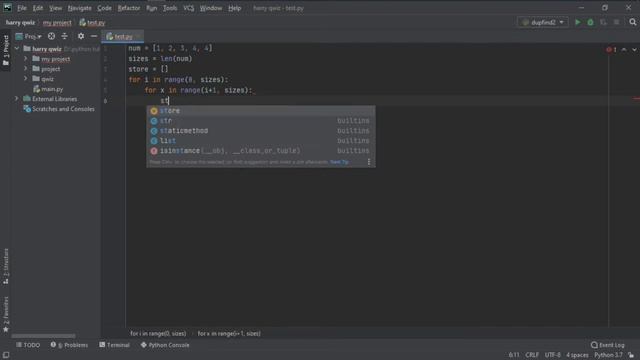
Task: Click line:column 6:11 indicator
Action: (x=514, y=356)
